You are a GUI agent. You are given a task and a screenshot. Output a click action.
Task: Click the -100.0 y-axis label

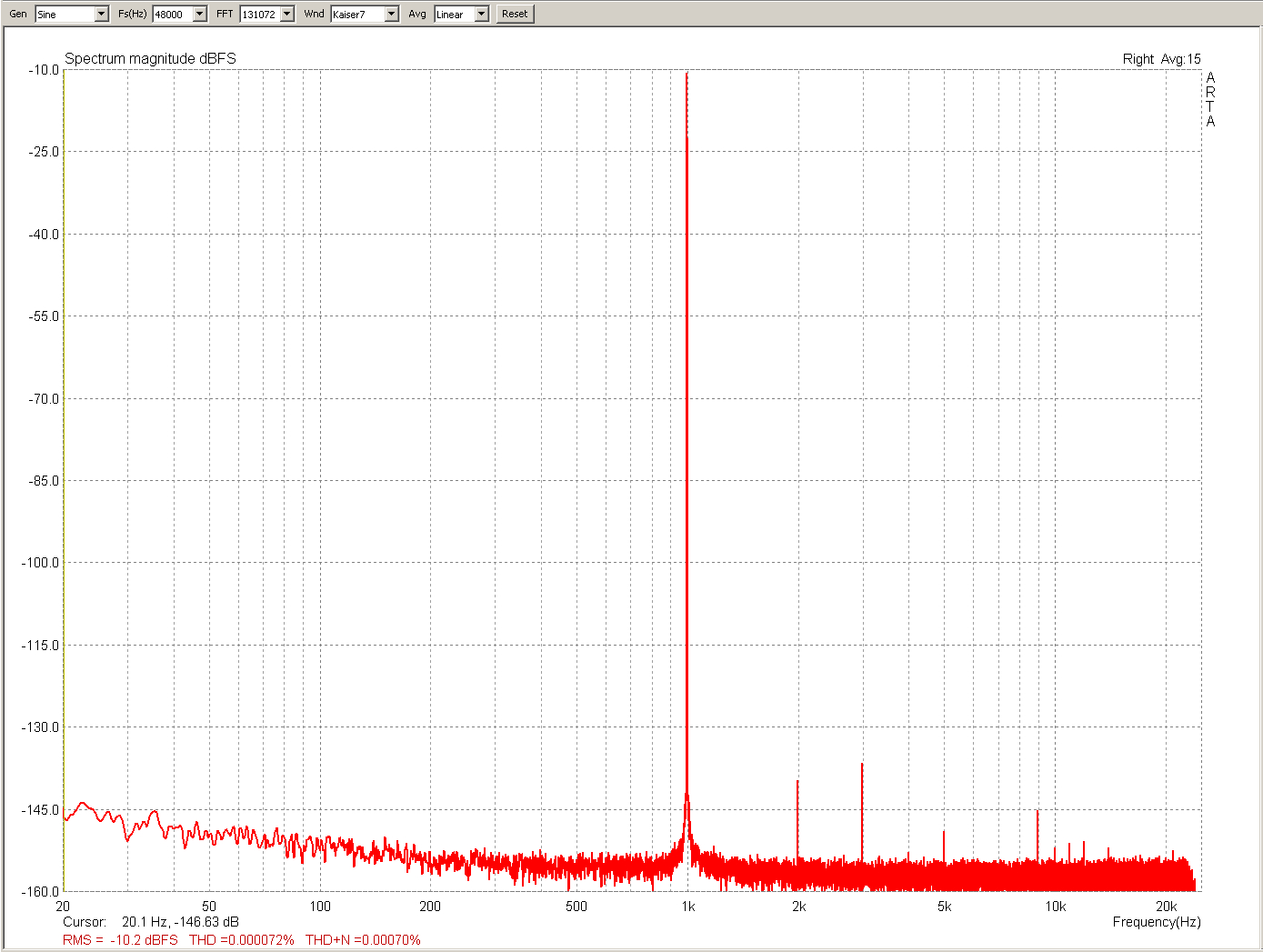pyautogui.click(x=40, y=563)
